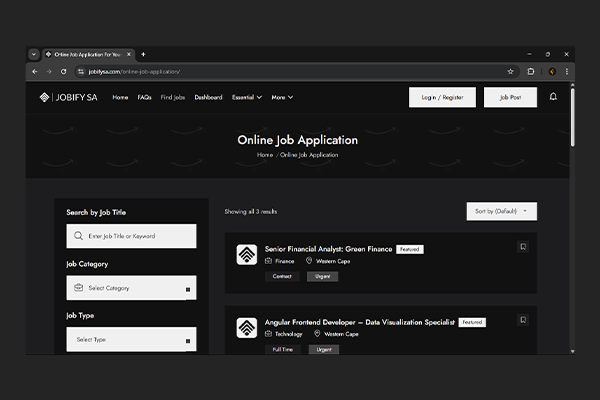
Task: Click the search magnifier icon
Action: (78, 236)
